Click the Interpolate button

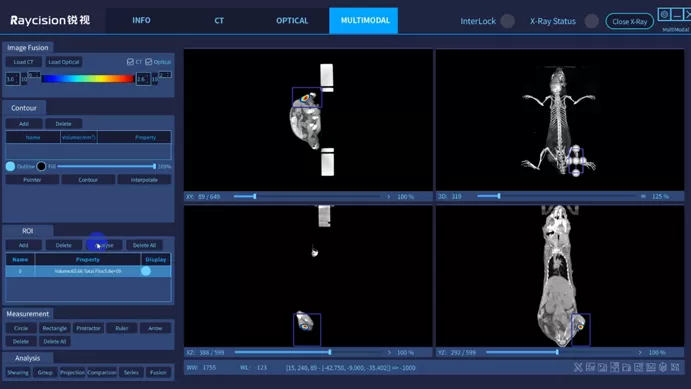pyautogui.click(x=144, y=180)
